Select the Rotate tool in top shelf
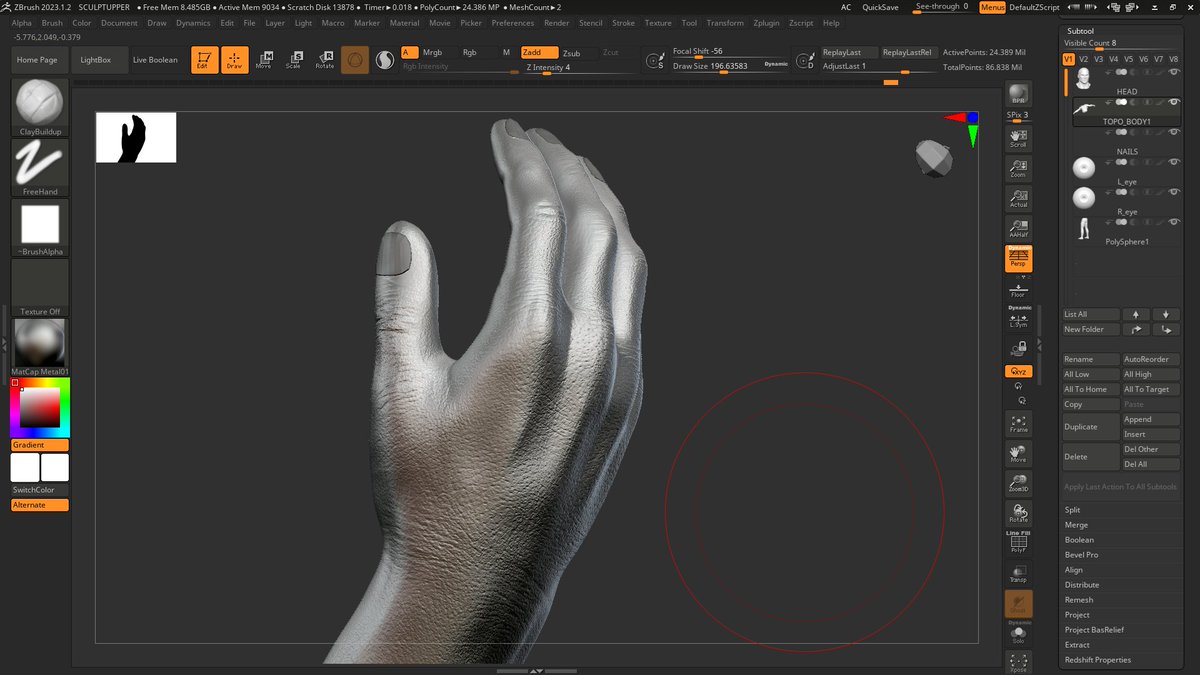Viewport: 1200px width, 675px height. [325, 60]
